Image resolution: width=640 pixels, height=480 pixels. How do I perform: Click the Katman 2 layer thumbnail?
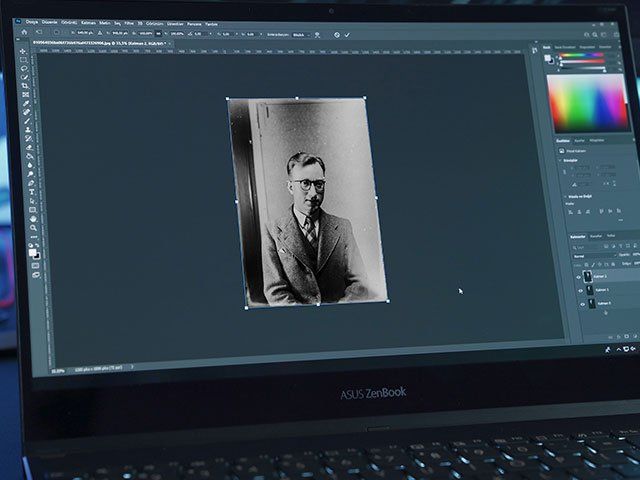pyautogui.click(x=588, y=276)
